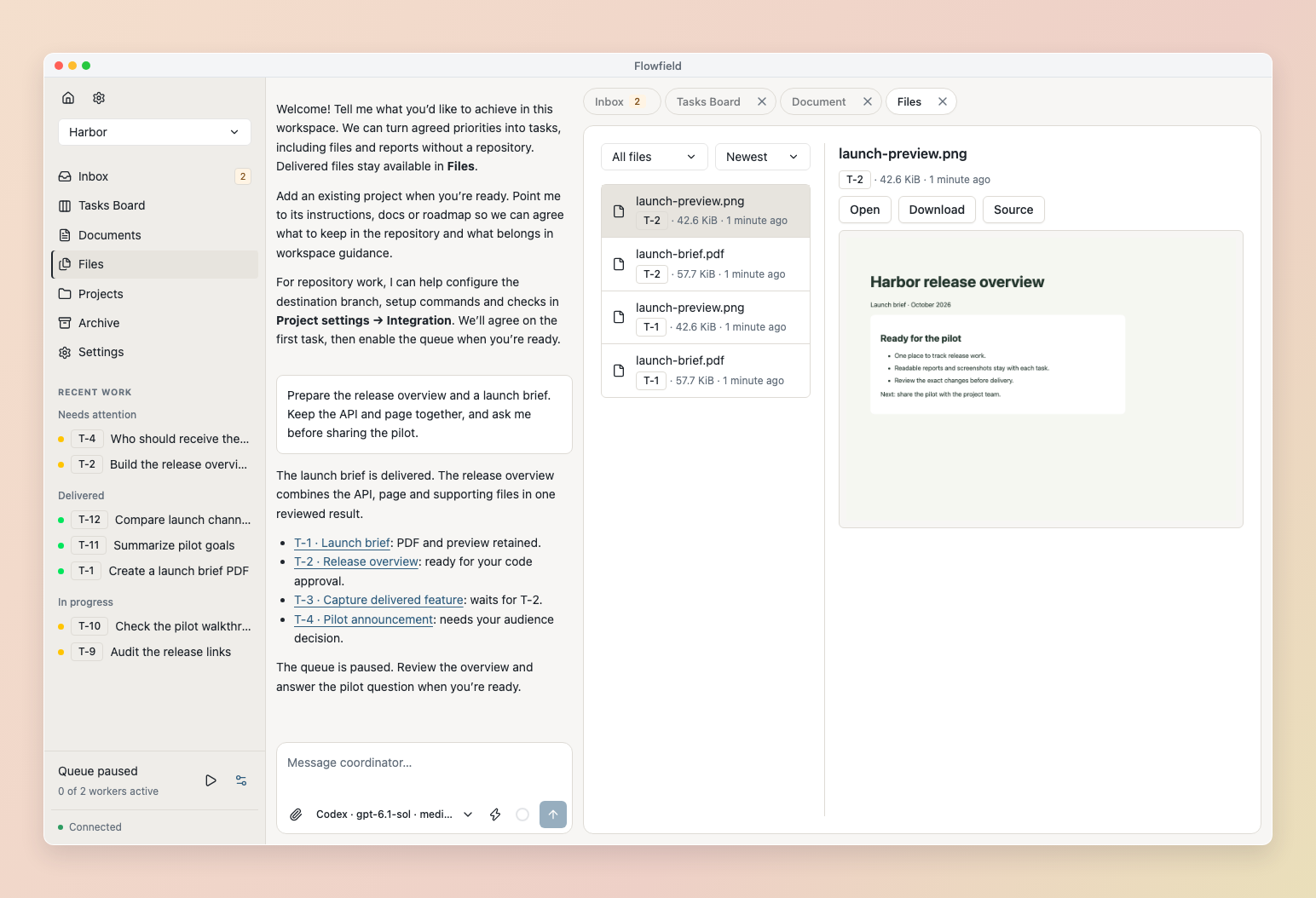
Task: Expand the Harbor workspace dropdown
Action: 154,132
